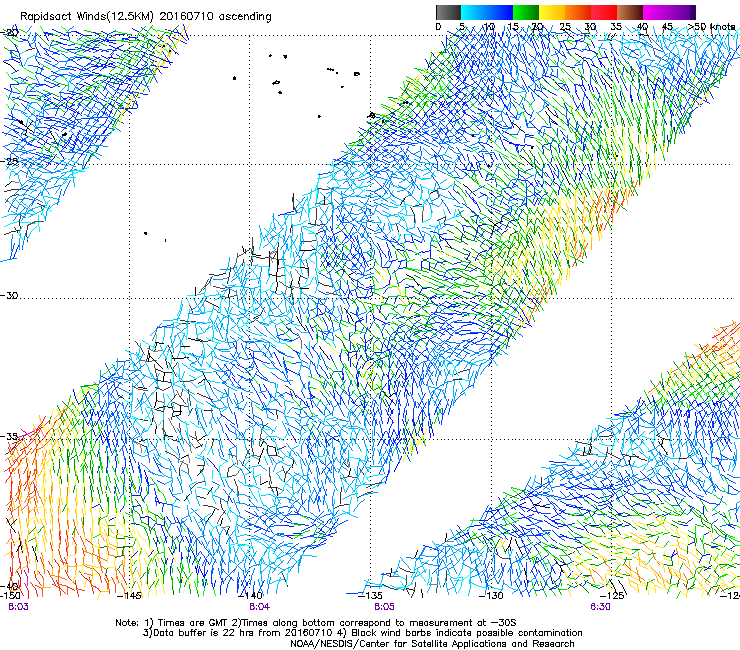Click the cyan 5-10 knots legend segment
The height and width of the screenshot is (650, 740).
coord(474,12)
